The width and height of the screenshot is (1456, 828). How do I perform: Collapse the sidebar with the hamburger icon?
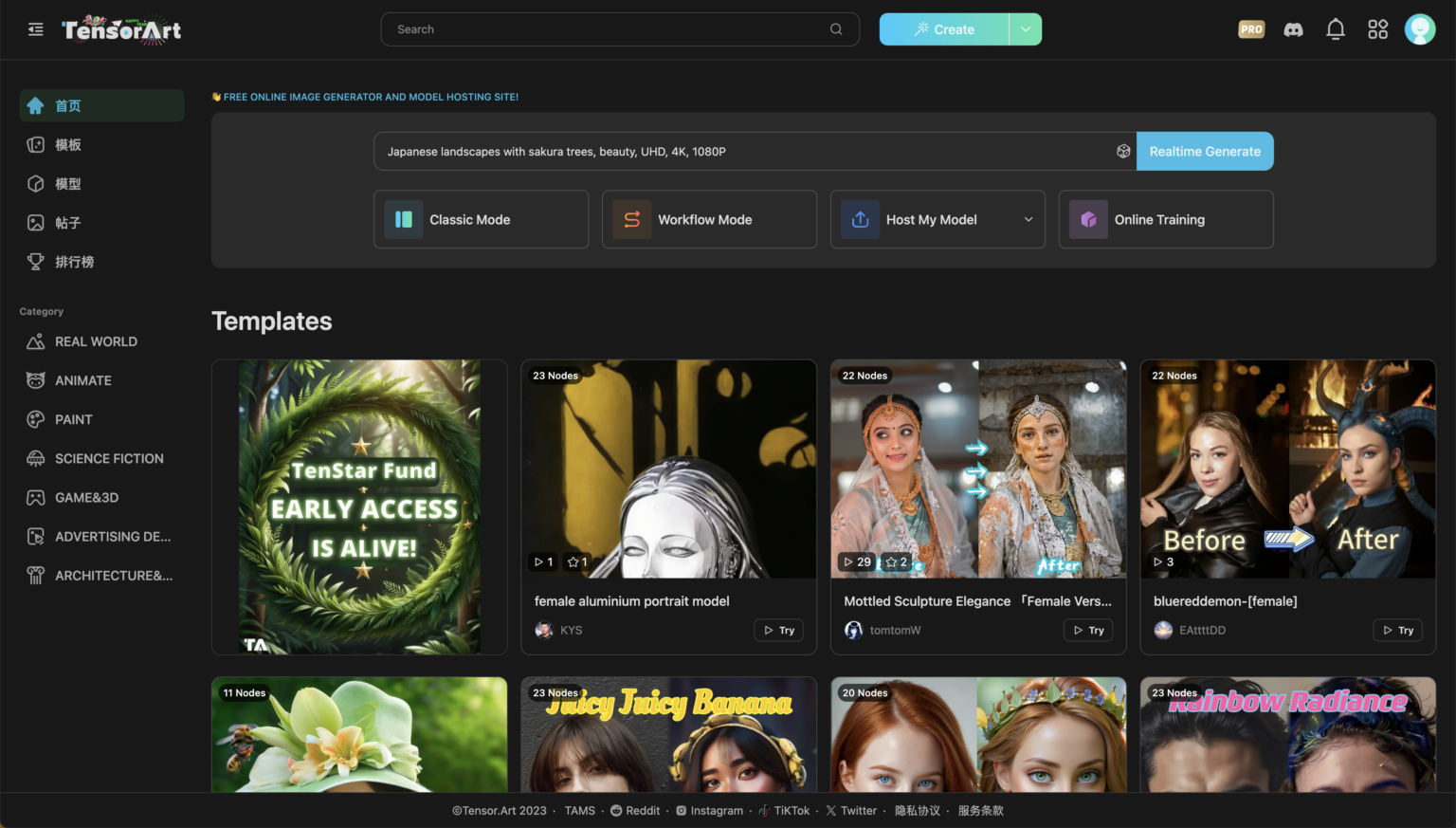pos(36,29)
